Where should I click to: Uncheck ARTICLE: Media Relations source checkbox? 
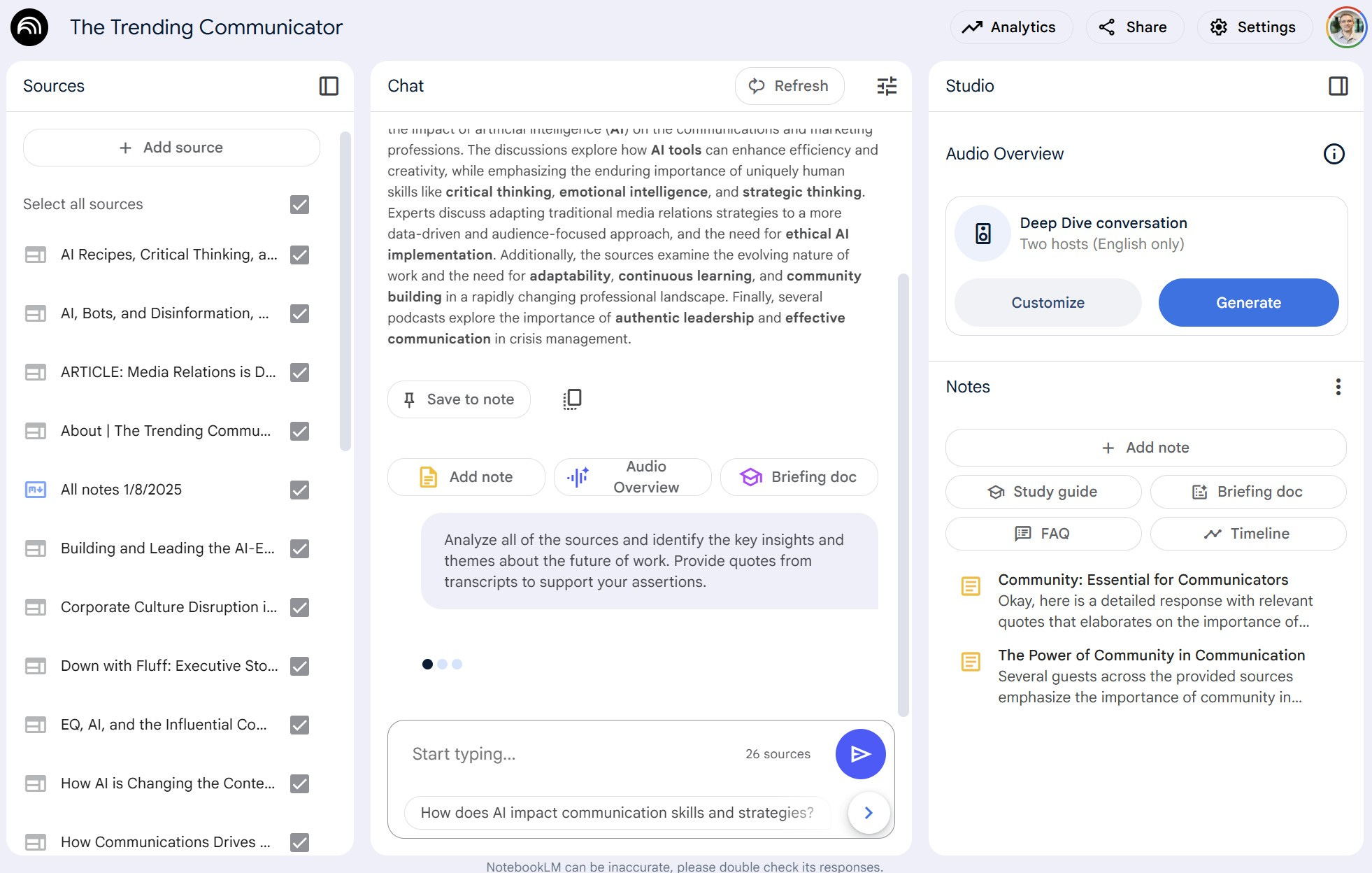point(299,372)
